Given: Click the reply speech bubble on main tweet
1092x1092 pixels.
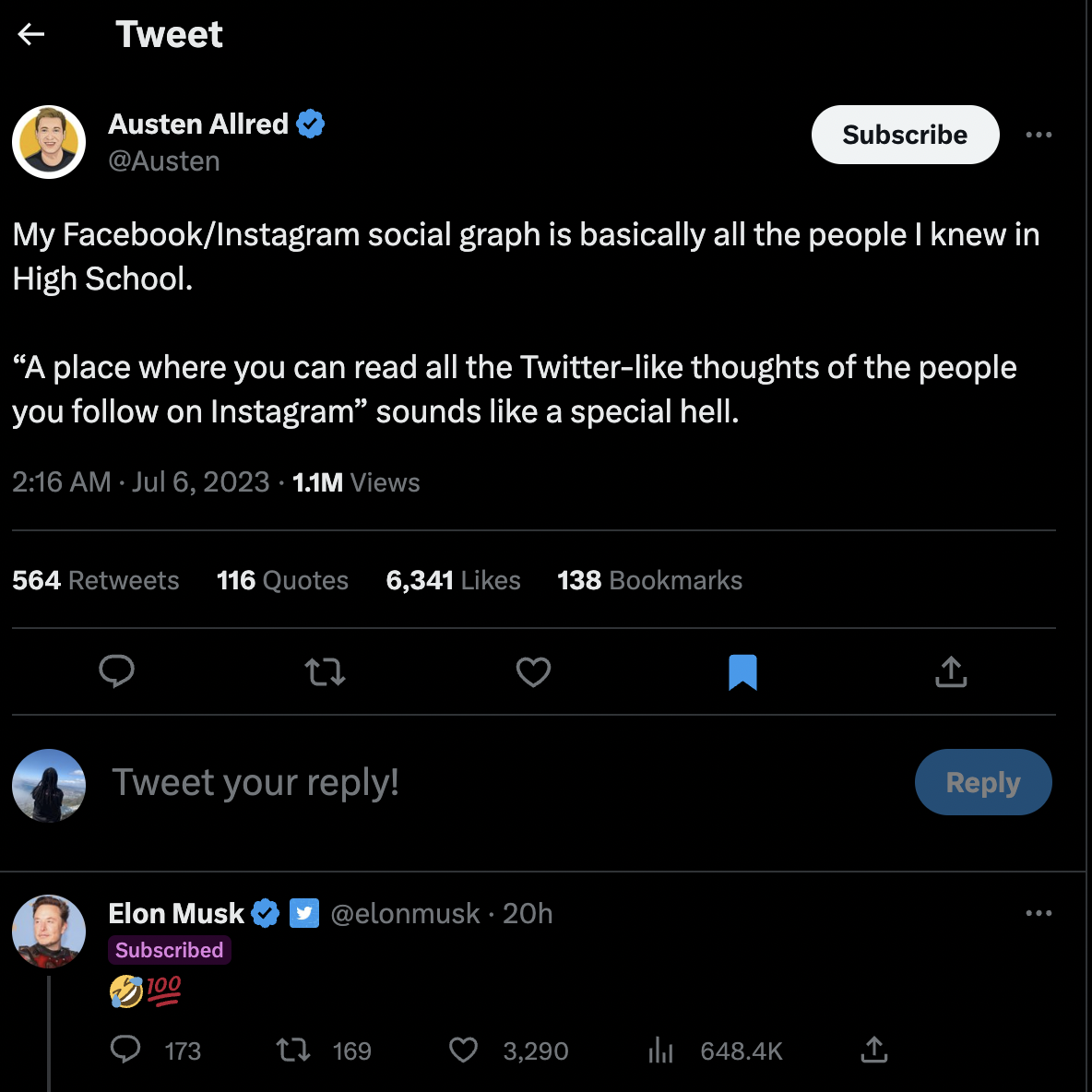Looking at the screenshot, I should tap(117, 671).
